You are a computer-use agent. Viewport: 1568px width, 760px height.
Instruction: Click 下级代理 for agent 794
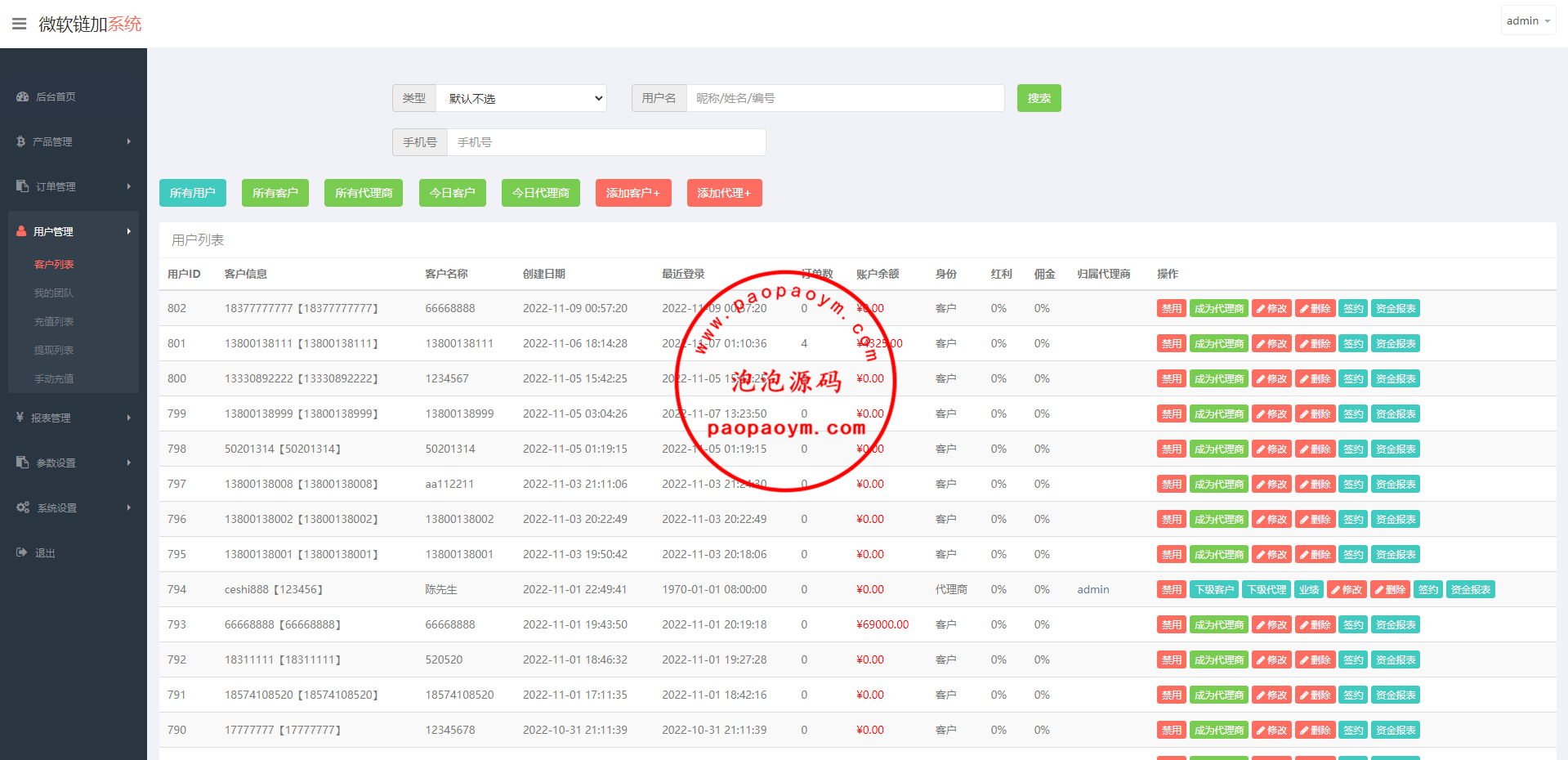point(1266,589)
